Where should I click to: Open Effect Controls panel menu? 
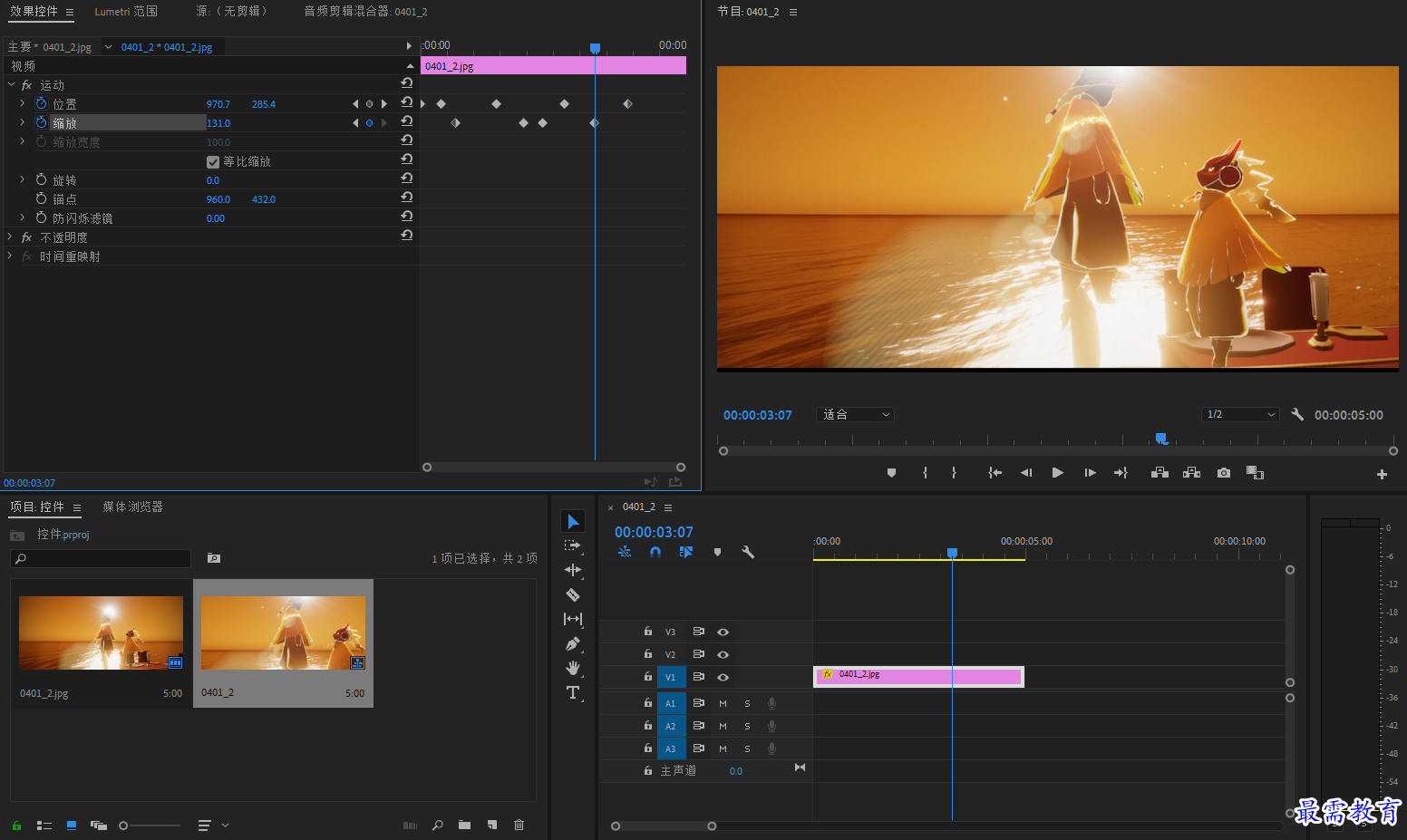[x=70, y=13]
